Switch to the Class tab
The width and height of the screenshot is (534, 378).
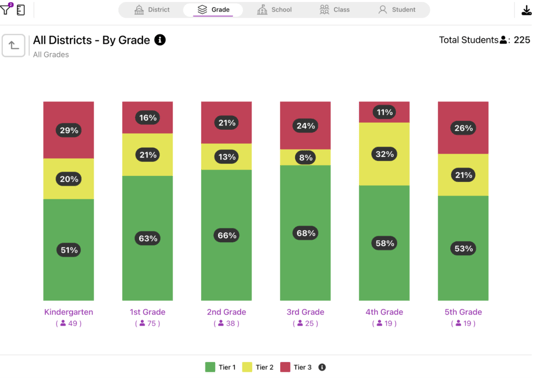tap(334, 10)
